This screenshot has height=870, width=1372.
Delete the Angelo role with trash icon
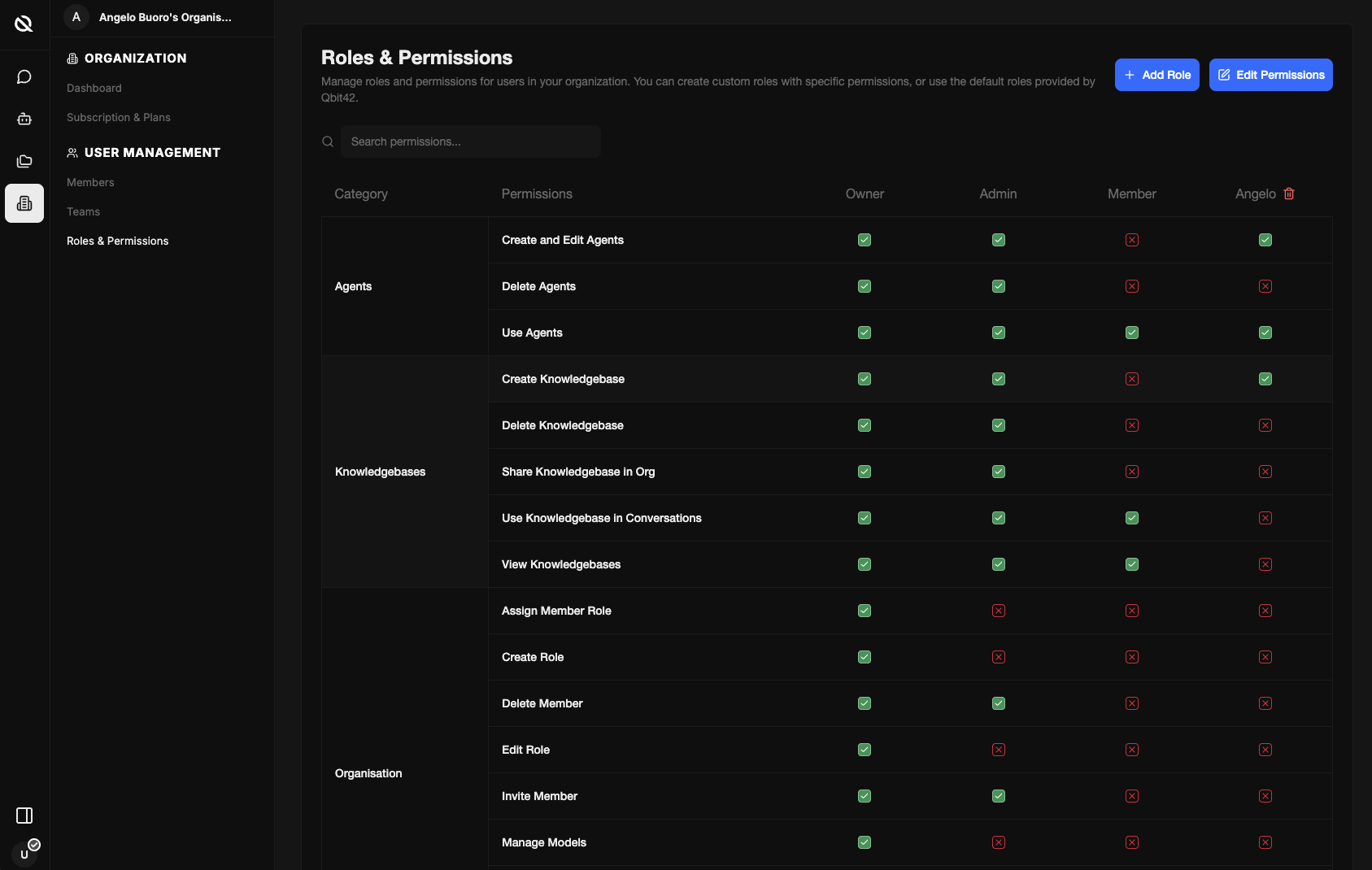click(x=1289, y=194)
